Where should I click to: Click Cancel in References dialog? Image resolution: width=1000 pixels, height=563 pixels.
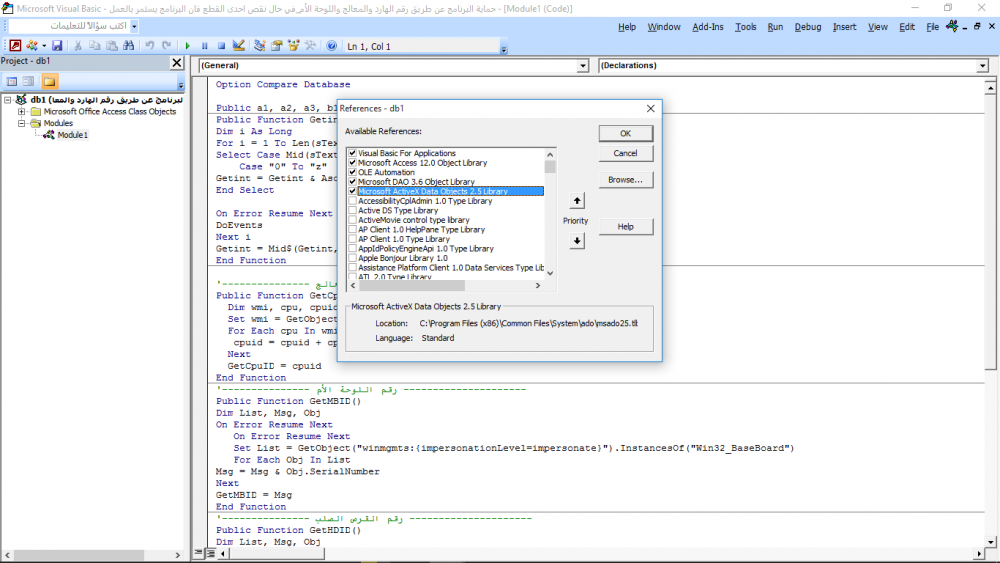click(626, 153)
